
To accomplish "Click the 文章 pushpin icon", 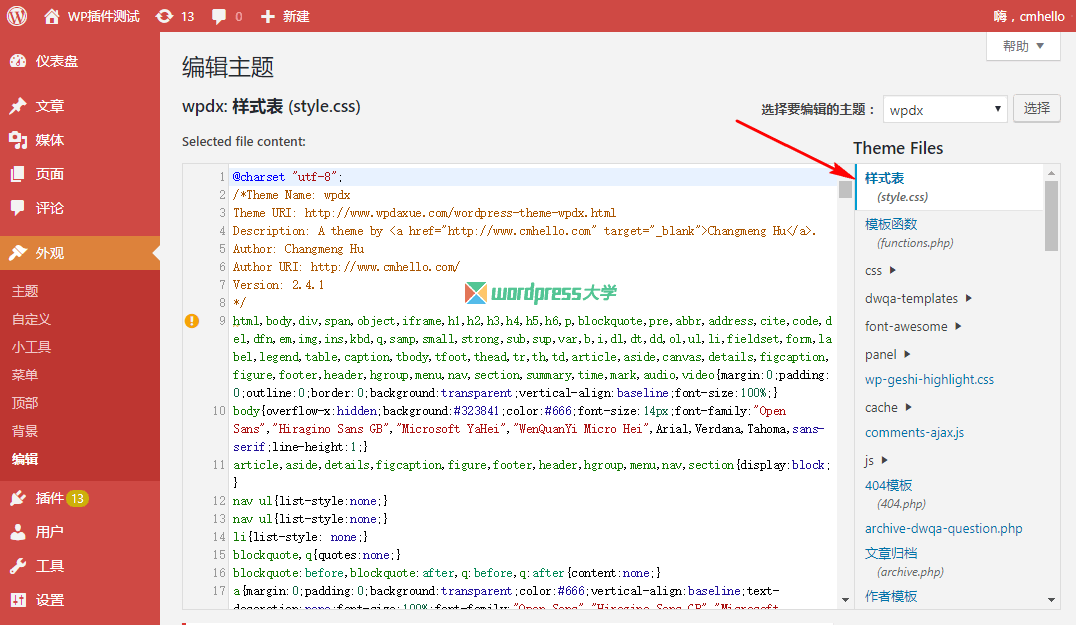I will pyautogui.click(x=18, y=106).
